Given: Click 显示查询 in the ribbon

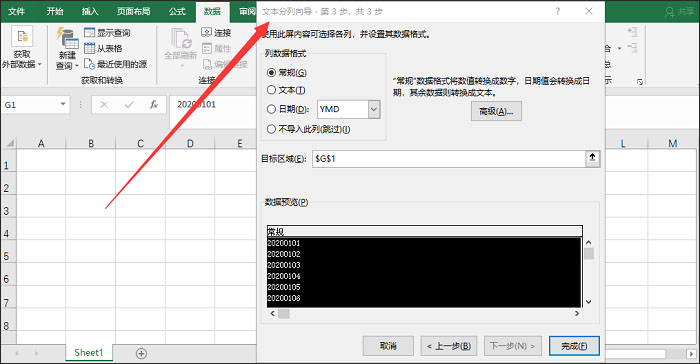Looking at the screenshot, I should pyautogui.click(x=108, y=33).
